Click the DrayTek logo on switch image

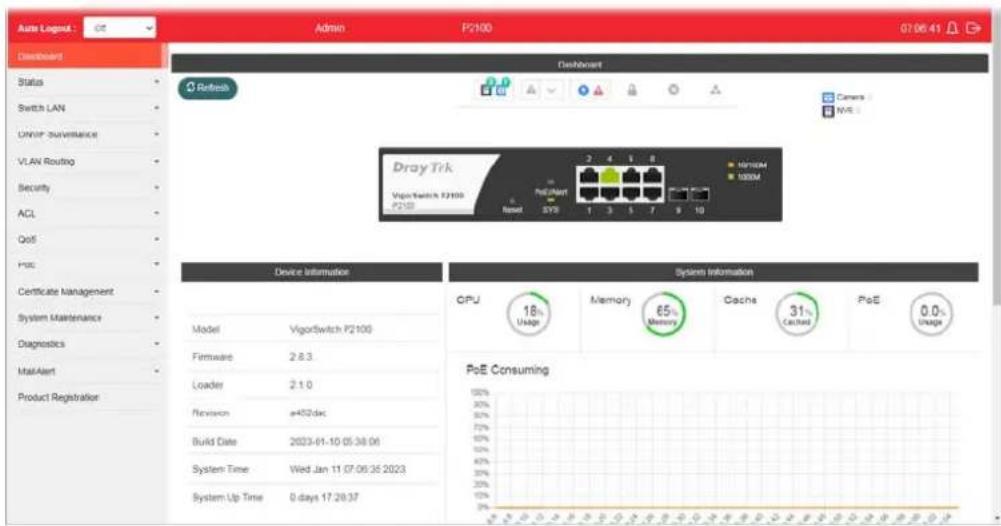pyautogui.click(x=423, y=168)
